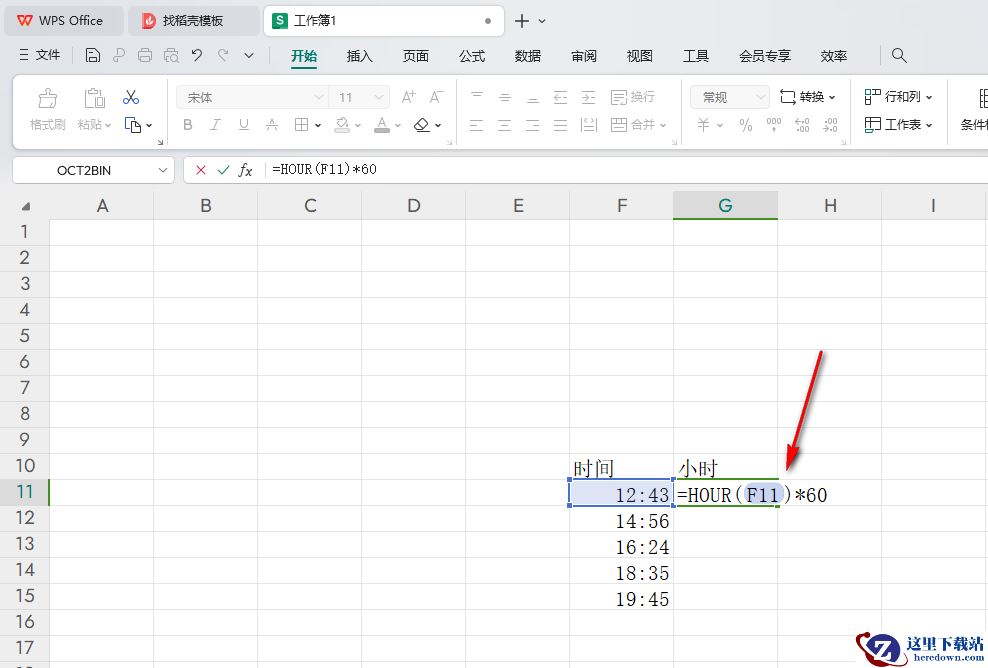Open the font size 11 dropdown
The image size is (988, 668).
(x=378, y=97)
